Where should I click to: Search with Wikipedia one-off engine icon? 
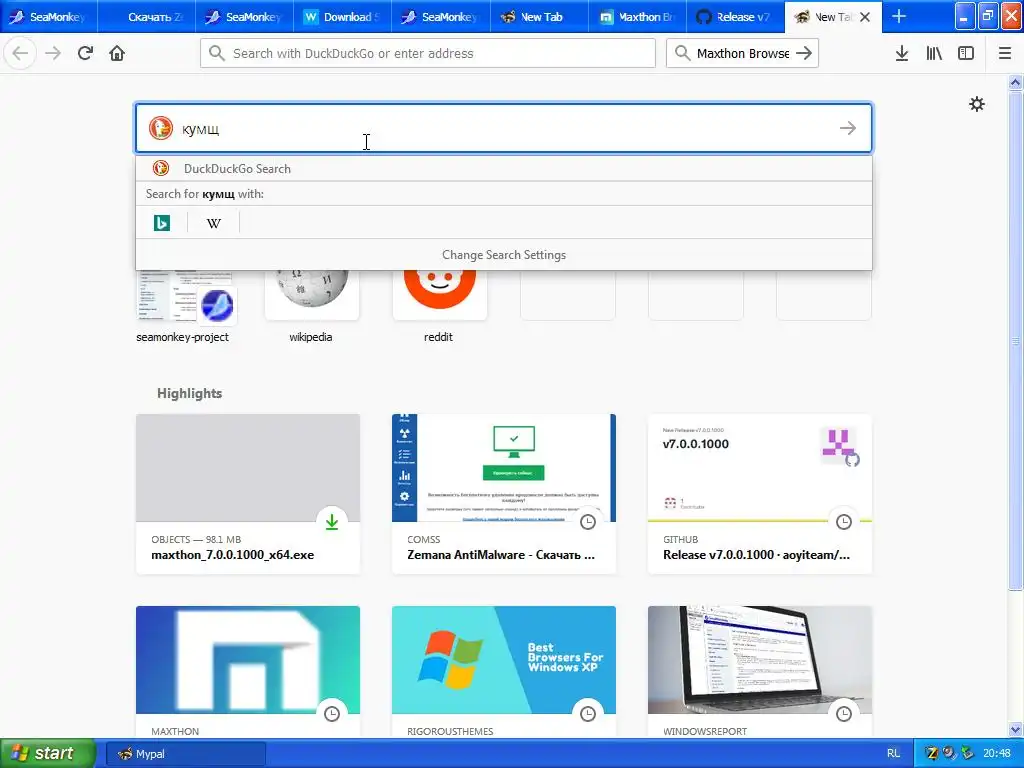tap(214, 223)
